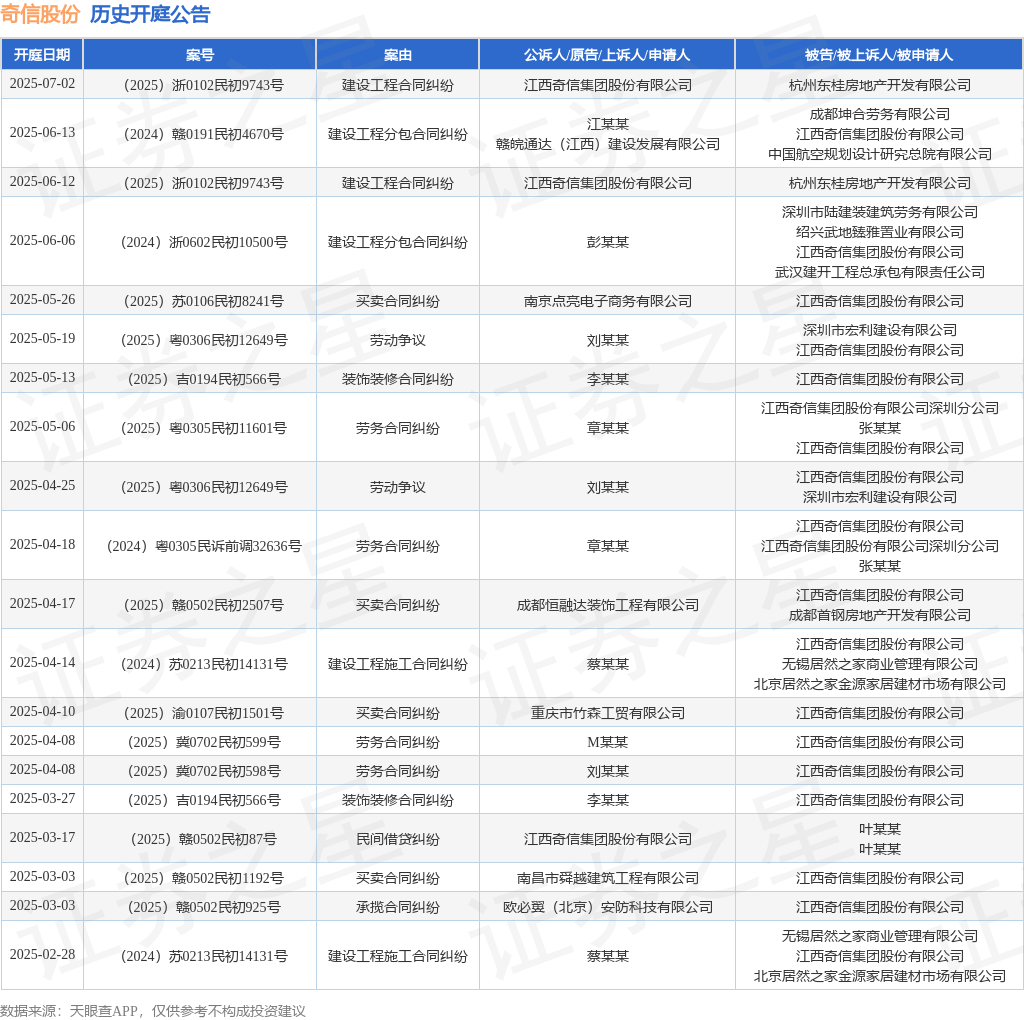Select defendant 深圳市陆建装建筑劳务有限公司
This screenshot has height=1020, width=1024.
[x=880, y=212]
